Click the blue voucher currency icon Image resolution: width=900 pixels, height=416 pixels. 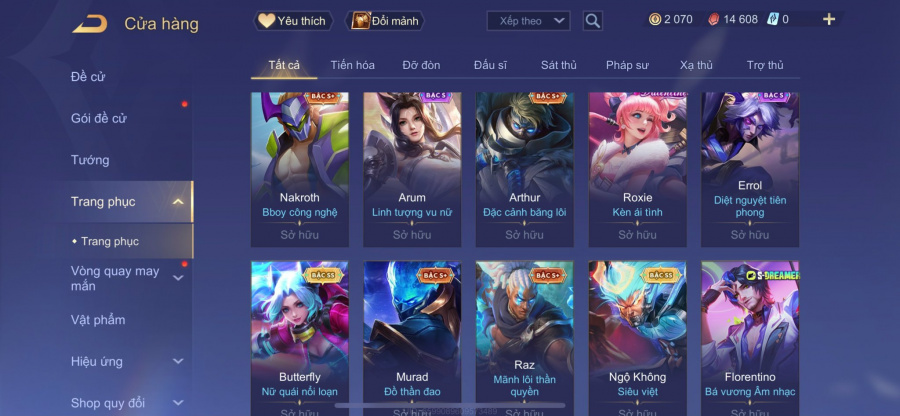click(772, 20)
